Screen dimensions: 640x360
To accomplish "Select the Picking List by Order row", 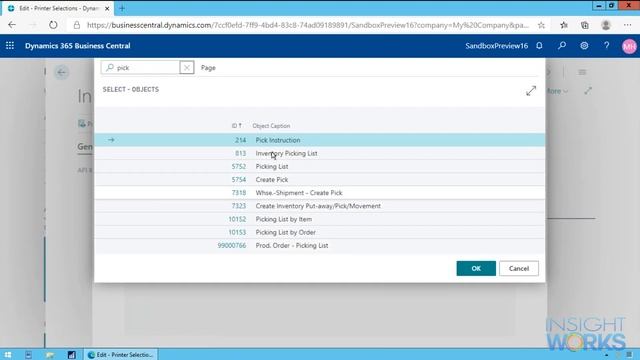I will [x=320, y=232].
